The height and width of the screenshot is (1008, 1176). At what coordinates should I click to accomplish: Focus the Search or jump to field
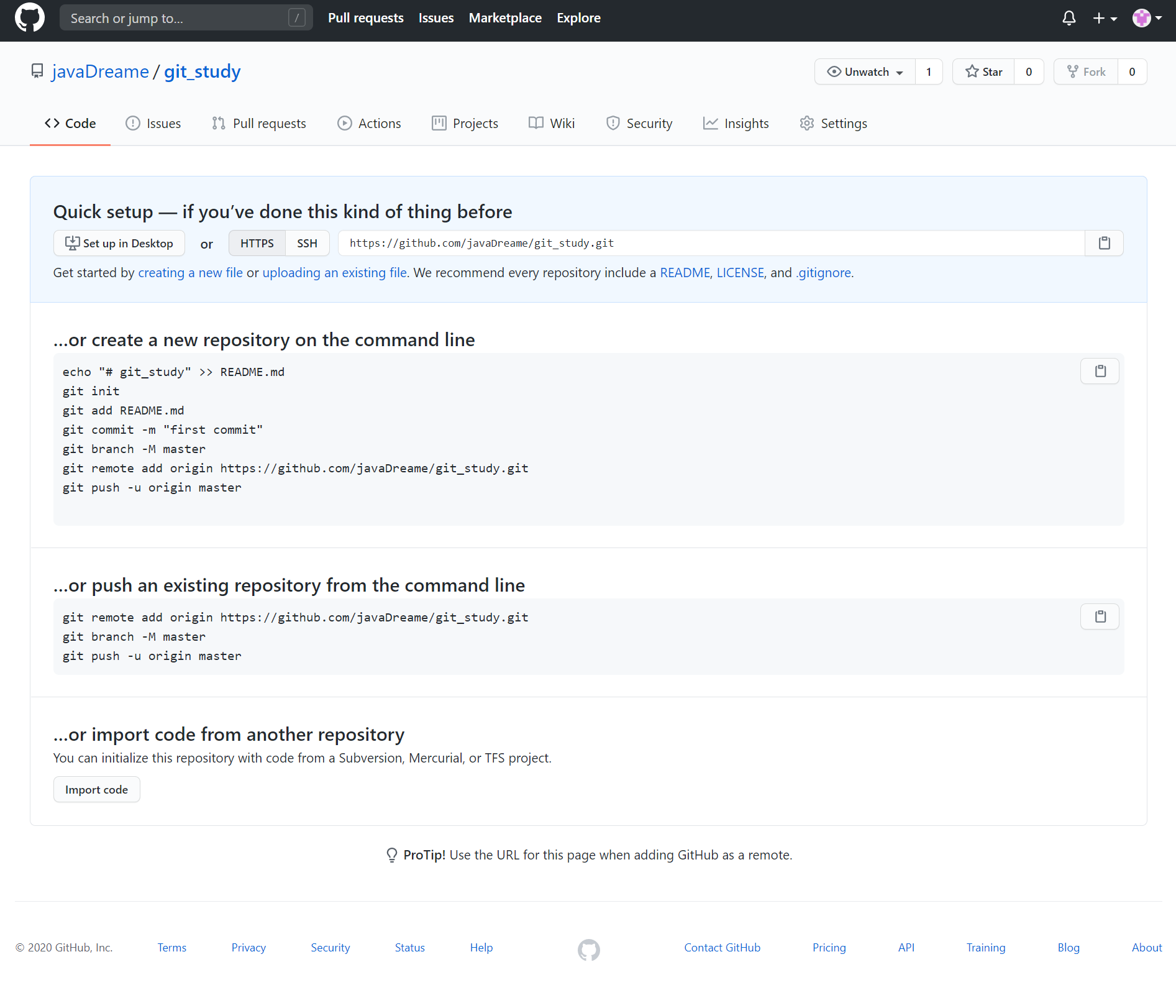[x=186, y=18]
